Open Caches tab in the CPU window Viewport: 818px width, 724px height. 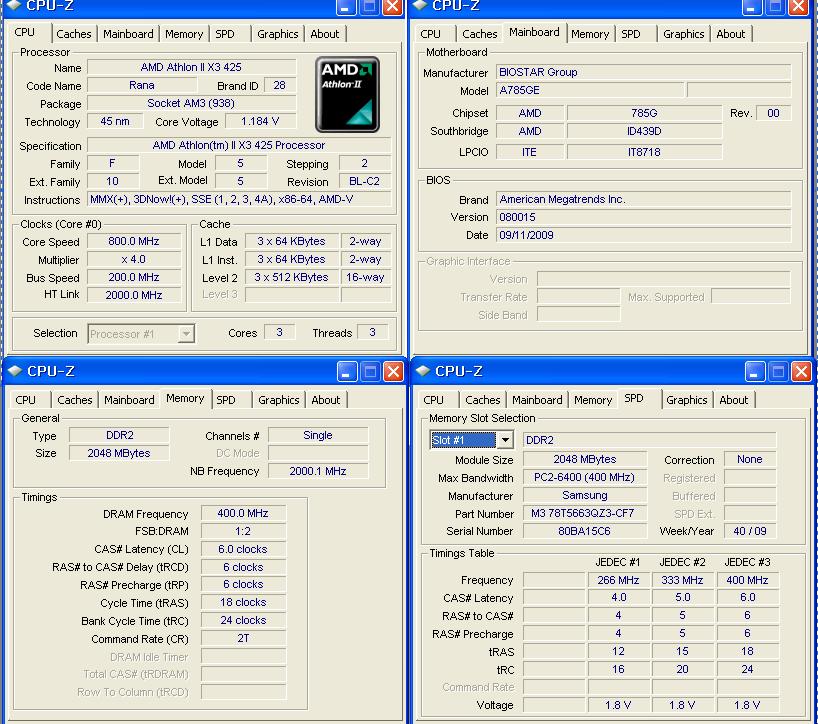click(74, 34)
